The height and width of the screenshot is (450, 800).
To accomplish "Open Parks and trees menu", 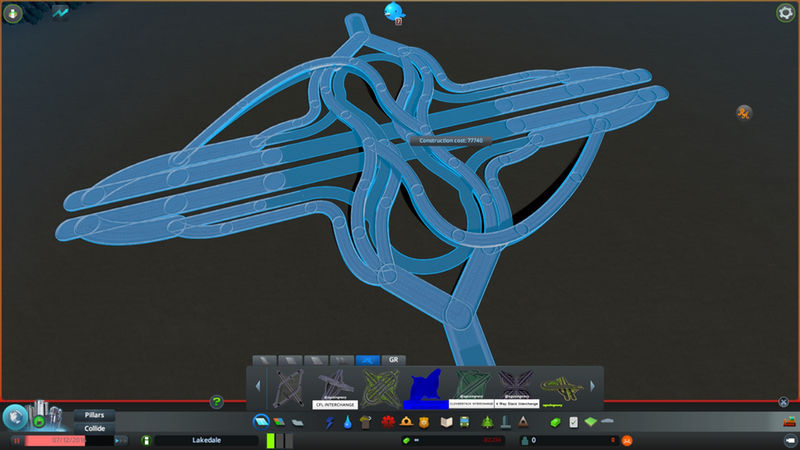I will (485, 422).
